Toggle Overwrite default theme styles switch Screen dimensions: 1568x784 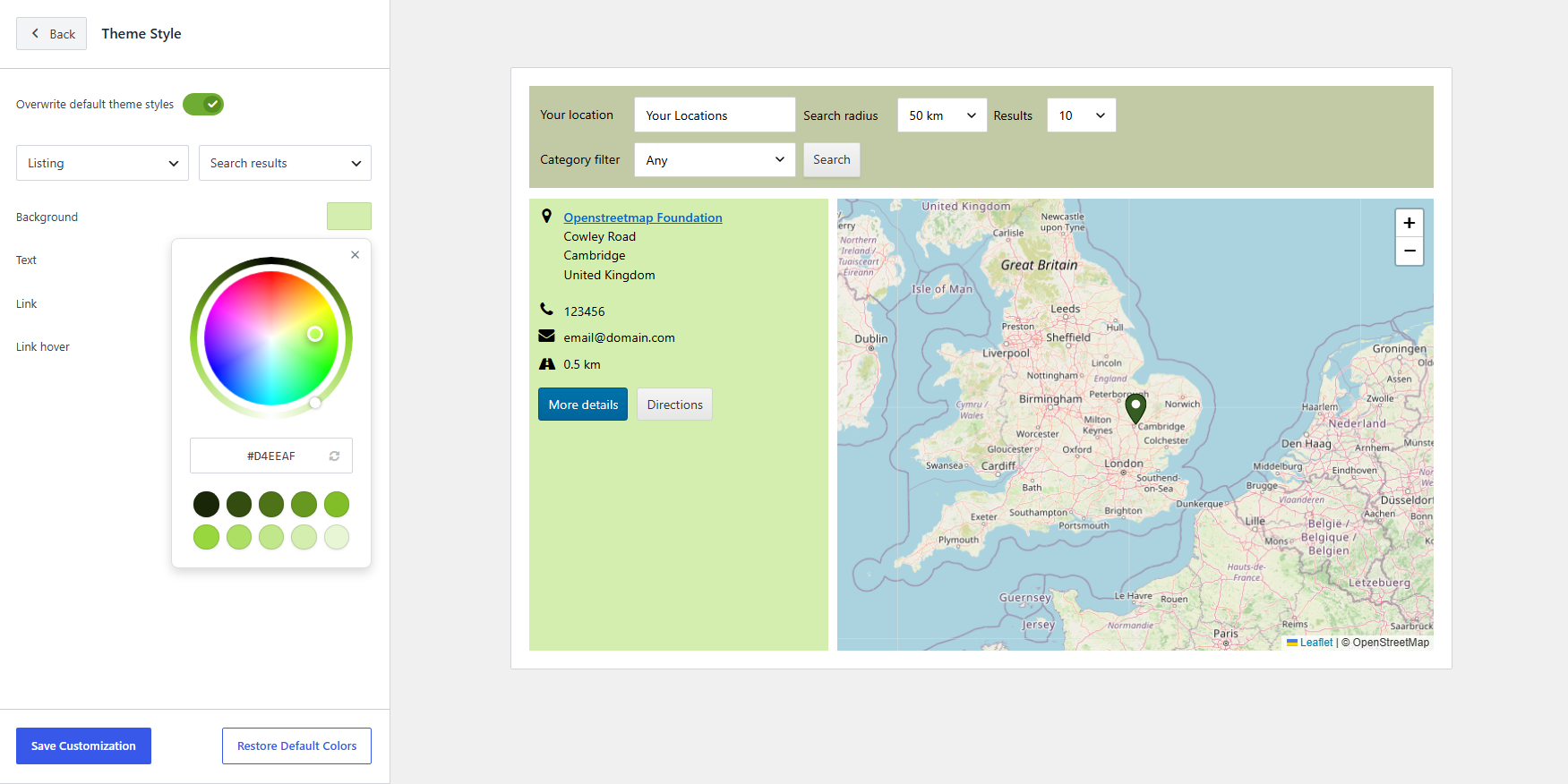[203, 105]
